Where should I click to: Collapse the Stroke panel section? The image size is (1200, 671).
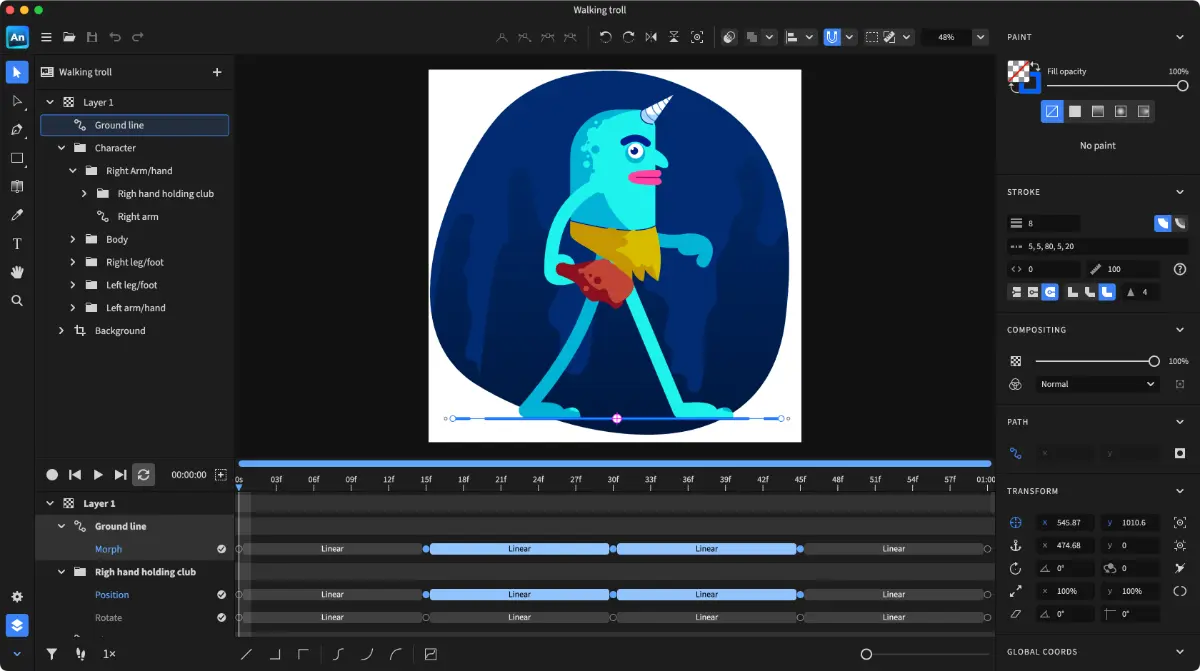click(x=1180, y=192)
